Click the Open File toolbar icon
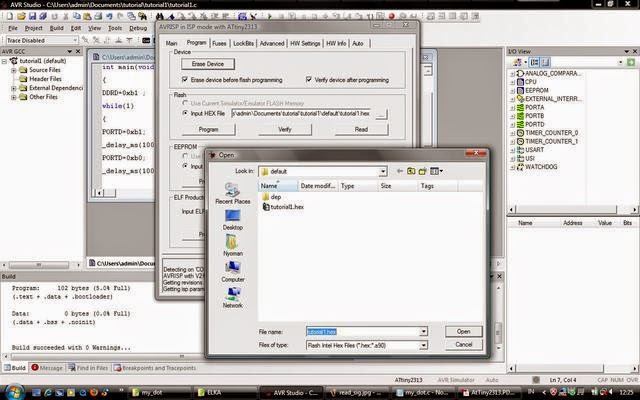The height and width of the screenshot is (400, 640). pyautogui.click(x=21, y=16)
